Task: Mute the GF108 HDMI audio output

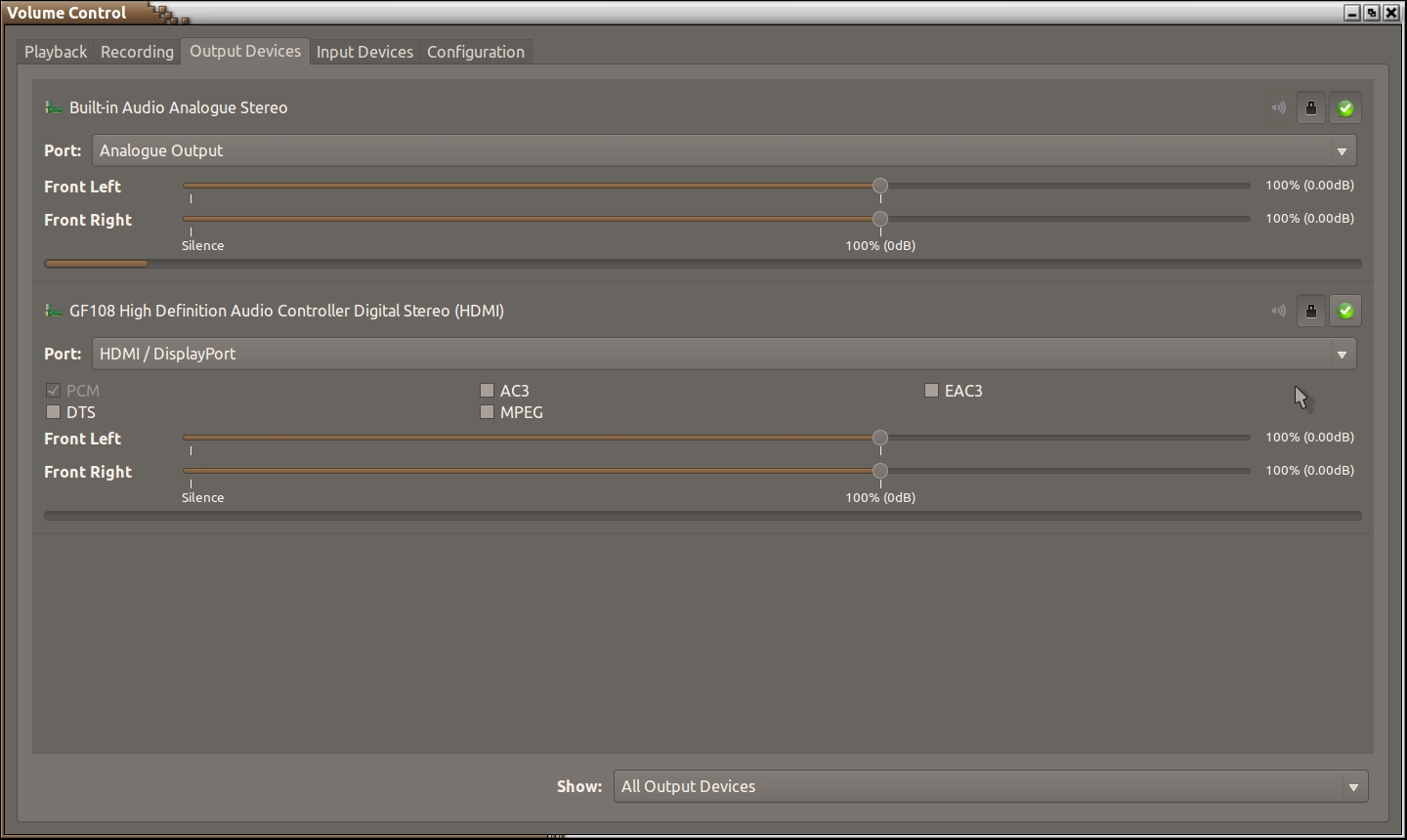Action: click(1278, 312)
